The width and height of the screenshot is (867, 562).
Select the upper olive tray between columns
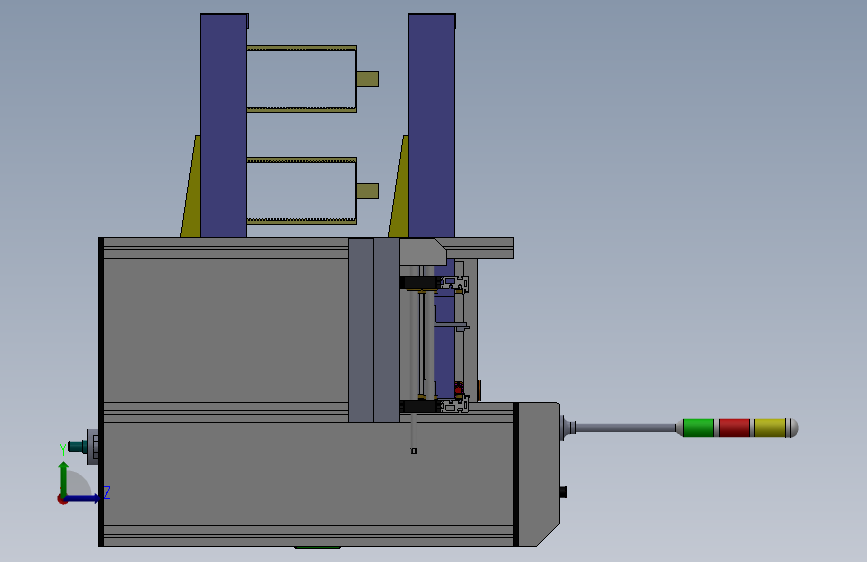(301, 79)
